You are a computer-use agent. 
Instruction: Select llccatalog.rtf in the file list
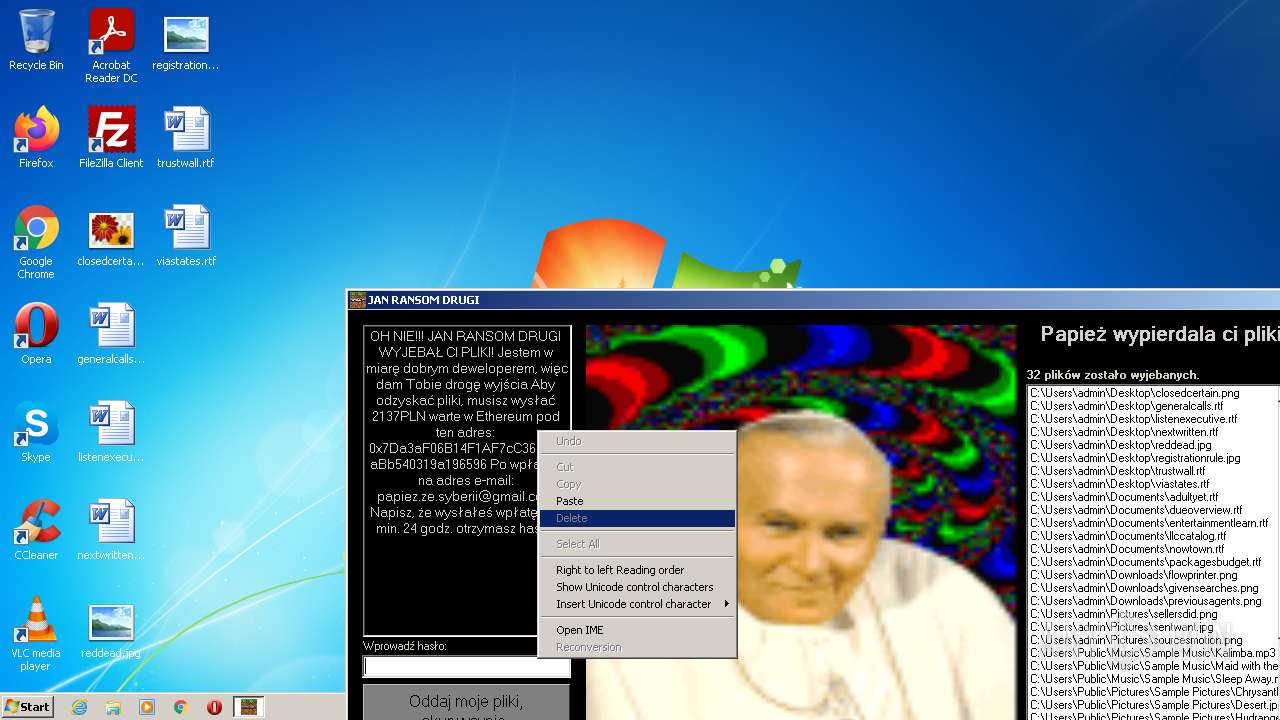coord(1127,536)
